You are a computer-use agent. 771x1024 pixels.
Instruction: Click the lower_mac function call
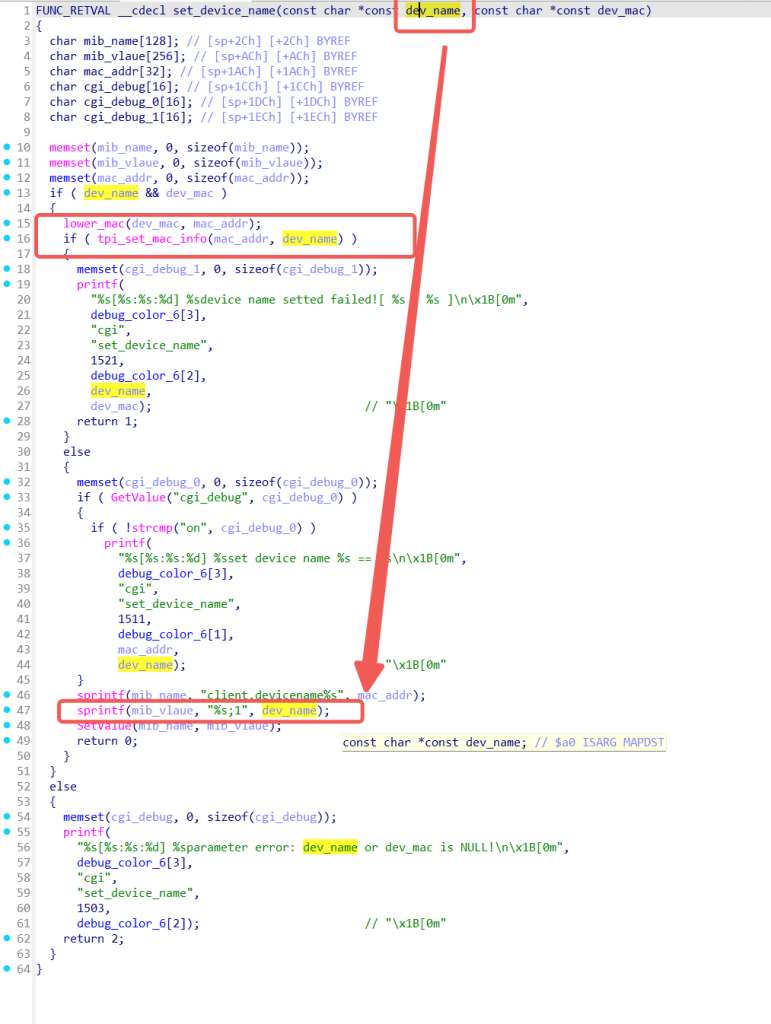tap(94, 223)
